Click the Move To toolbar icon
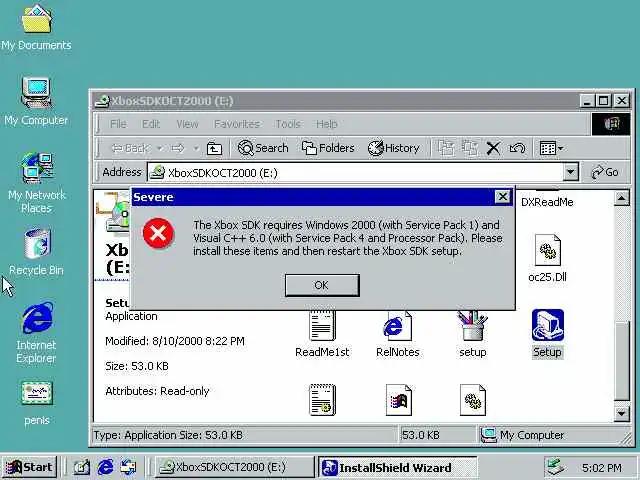This screenshot has width=640, height=480. pos(446,148)
